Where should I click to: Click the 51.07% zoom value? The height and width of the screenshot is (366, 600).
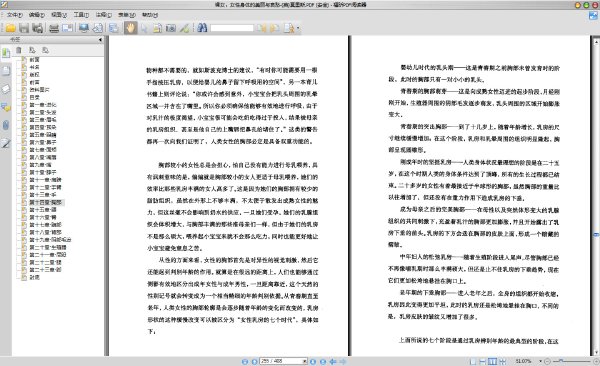(523, 361)
